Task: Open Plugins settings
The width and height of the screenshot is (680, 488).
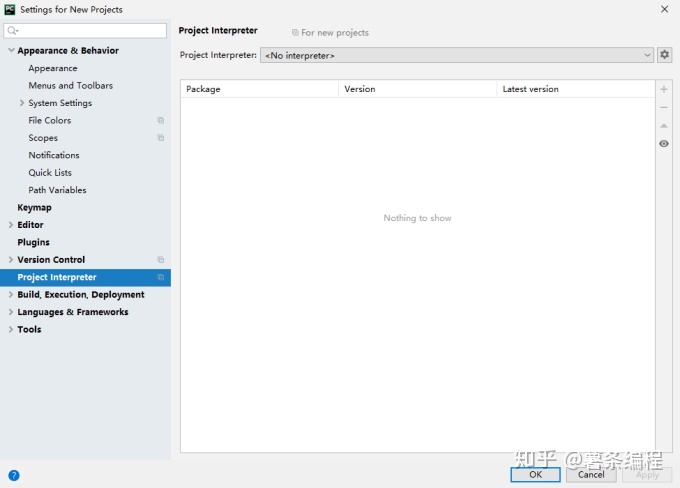Action: pyautogui.click(x=33, y=242)
